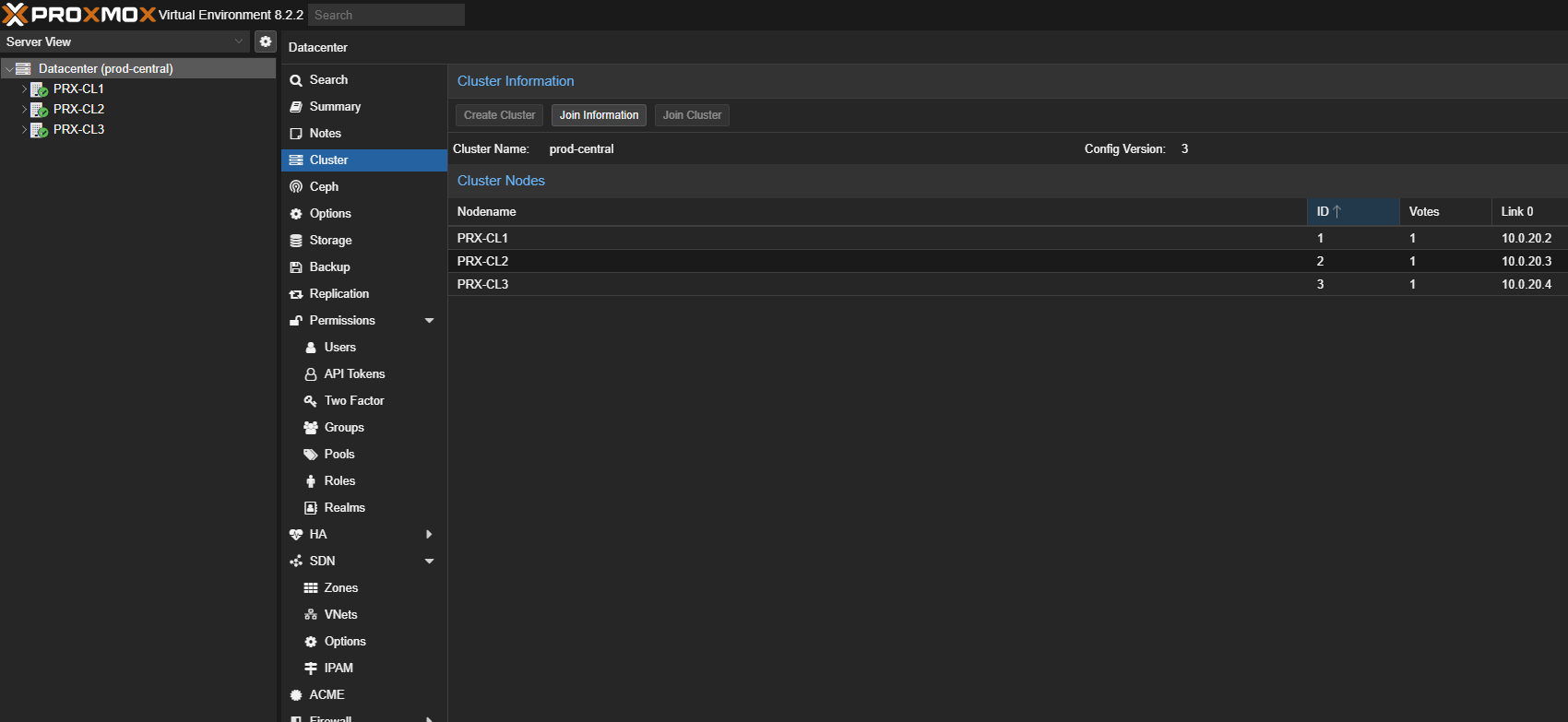Image resolution: width=1568 pixels, height=722 pixels.
Task: Click the Datacenter server icon in the tree
Action: point(23,68)
